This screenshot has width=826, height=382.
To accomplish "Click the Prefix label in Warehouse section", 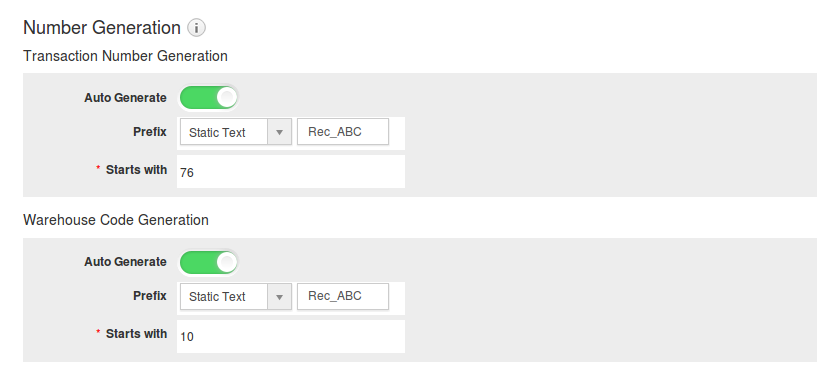I will pos(150,296).
